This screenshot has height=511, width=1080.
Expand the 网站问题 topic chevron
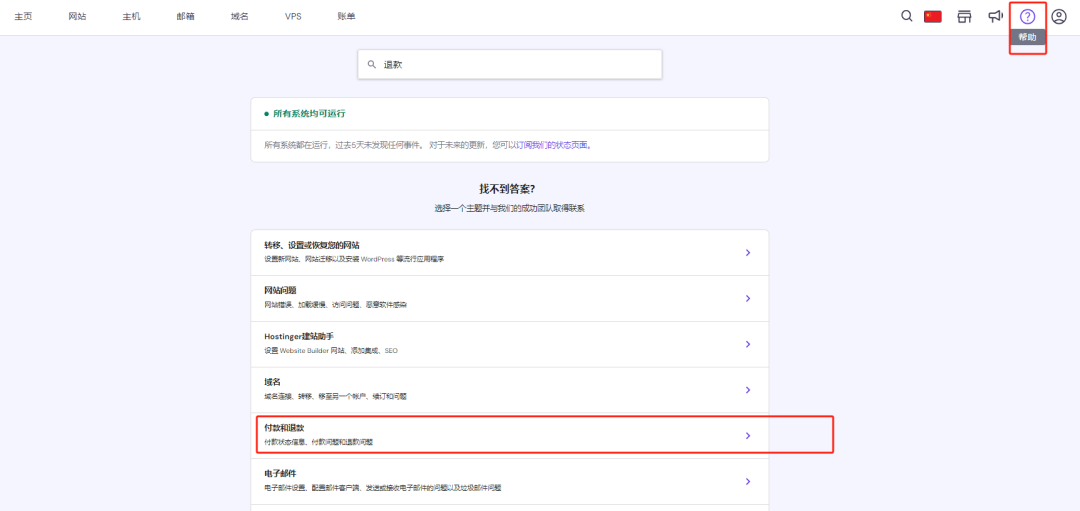point(747,298)
